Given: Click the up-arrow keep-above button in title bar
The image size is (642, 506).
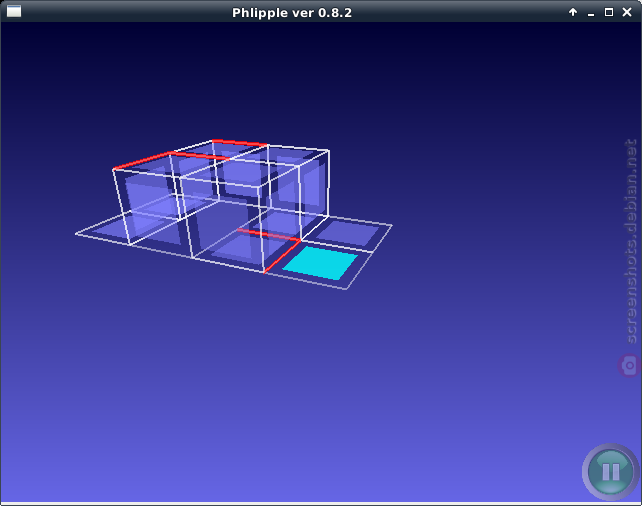Looking at the screenshot, I should (573, 12).
